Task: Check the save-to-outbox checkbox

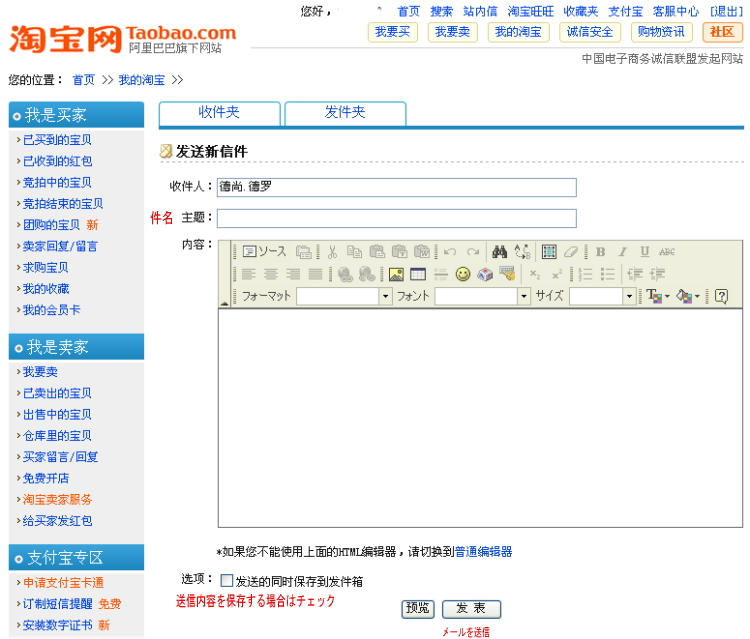Action: 227,581
